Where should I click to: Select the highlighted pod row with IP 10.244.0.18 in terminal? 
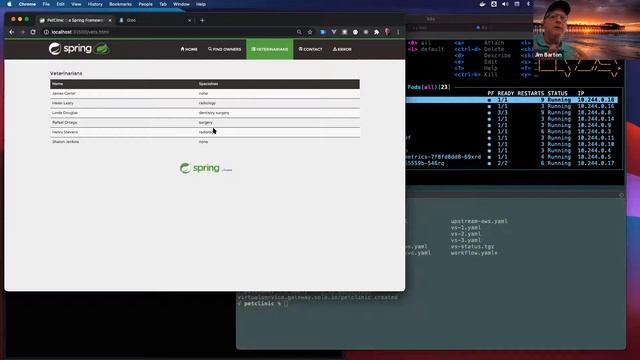(512, 100)
